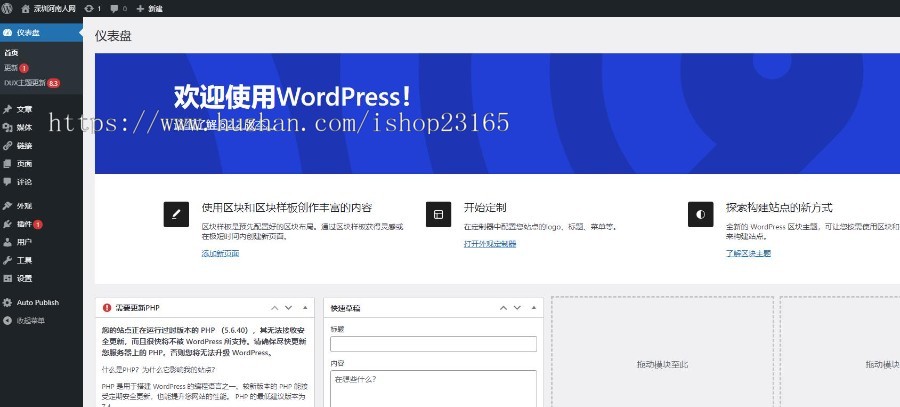Open DUX主题更新 submenu item
Screen dimensions: 900x407
coord(32,83)
